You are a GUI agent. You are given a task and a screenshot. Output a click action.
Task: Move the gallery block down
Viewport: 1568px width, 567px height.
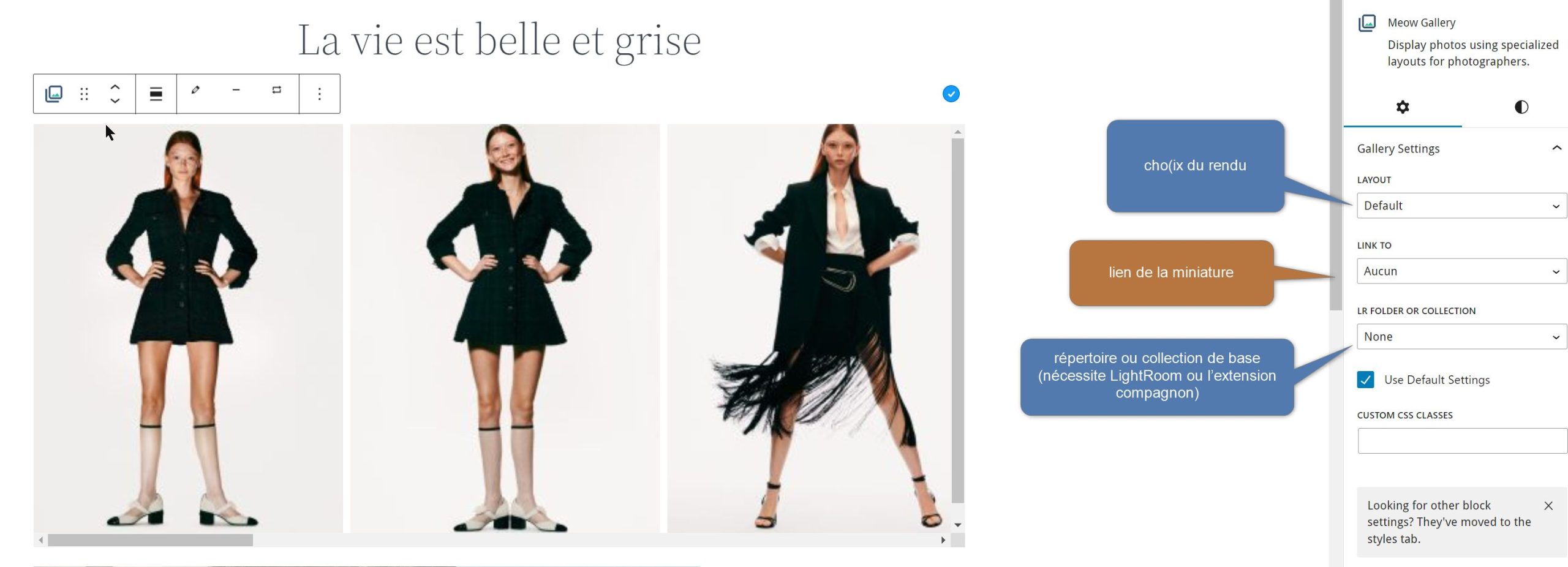click(x=115, y=100)
